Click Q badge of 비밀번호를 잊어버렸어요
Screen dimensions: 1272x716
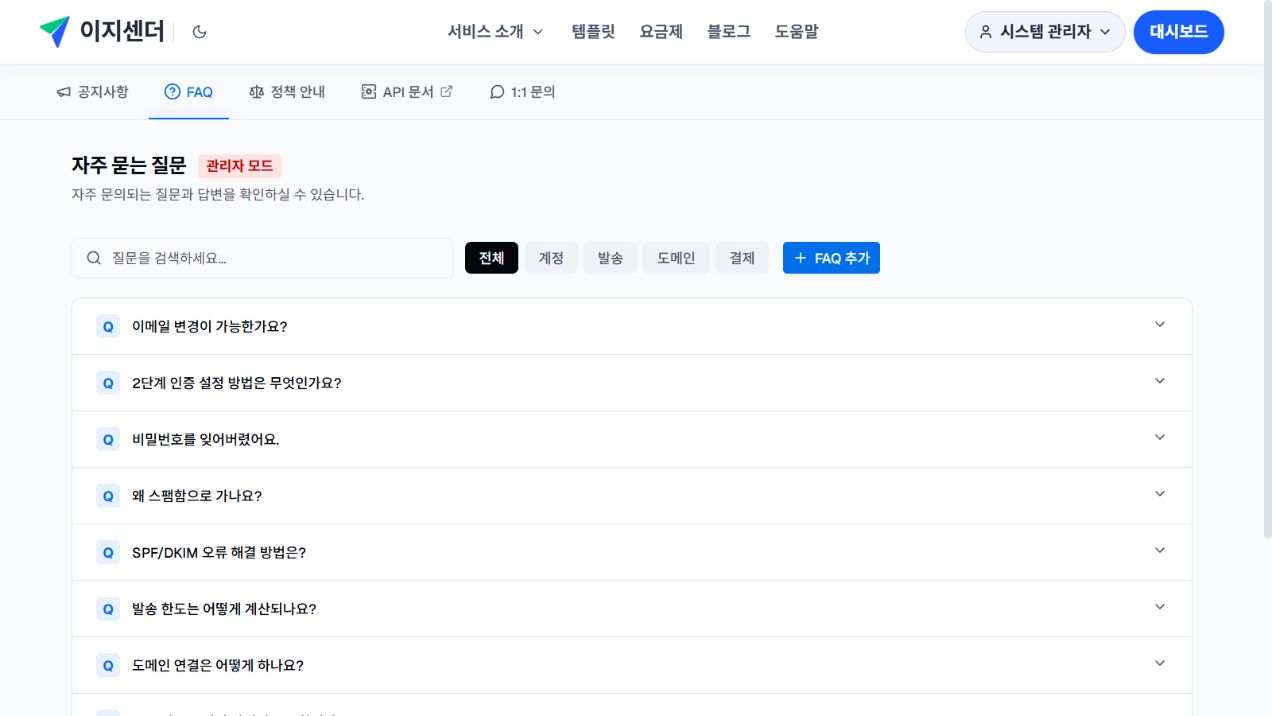(108, 439)
